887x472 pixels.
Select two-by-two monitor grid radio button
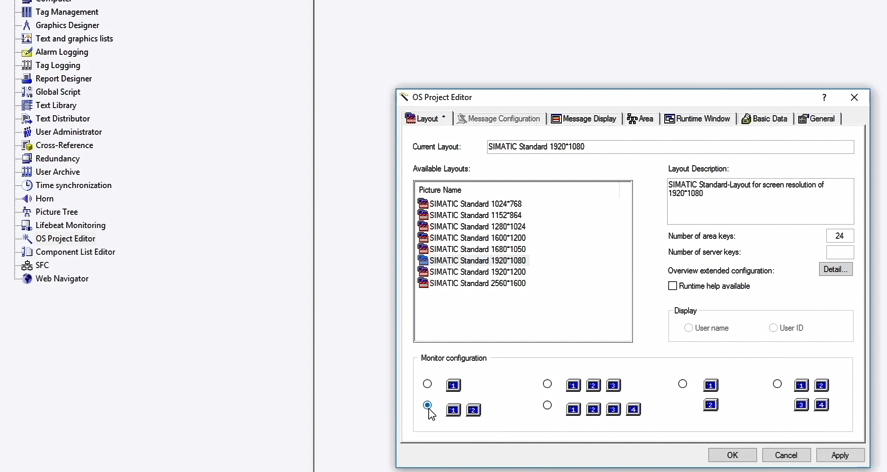pos(777,384)
